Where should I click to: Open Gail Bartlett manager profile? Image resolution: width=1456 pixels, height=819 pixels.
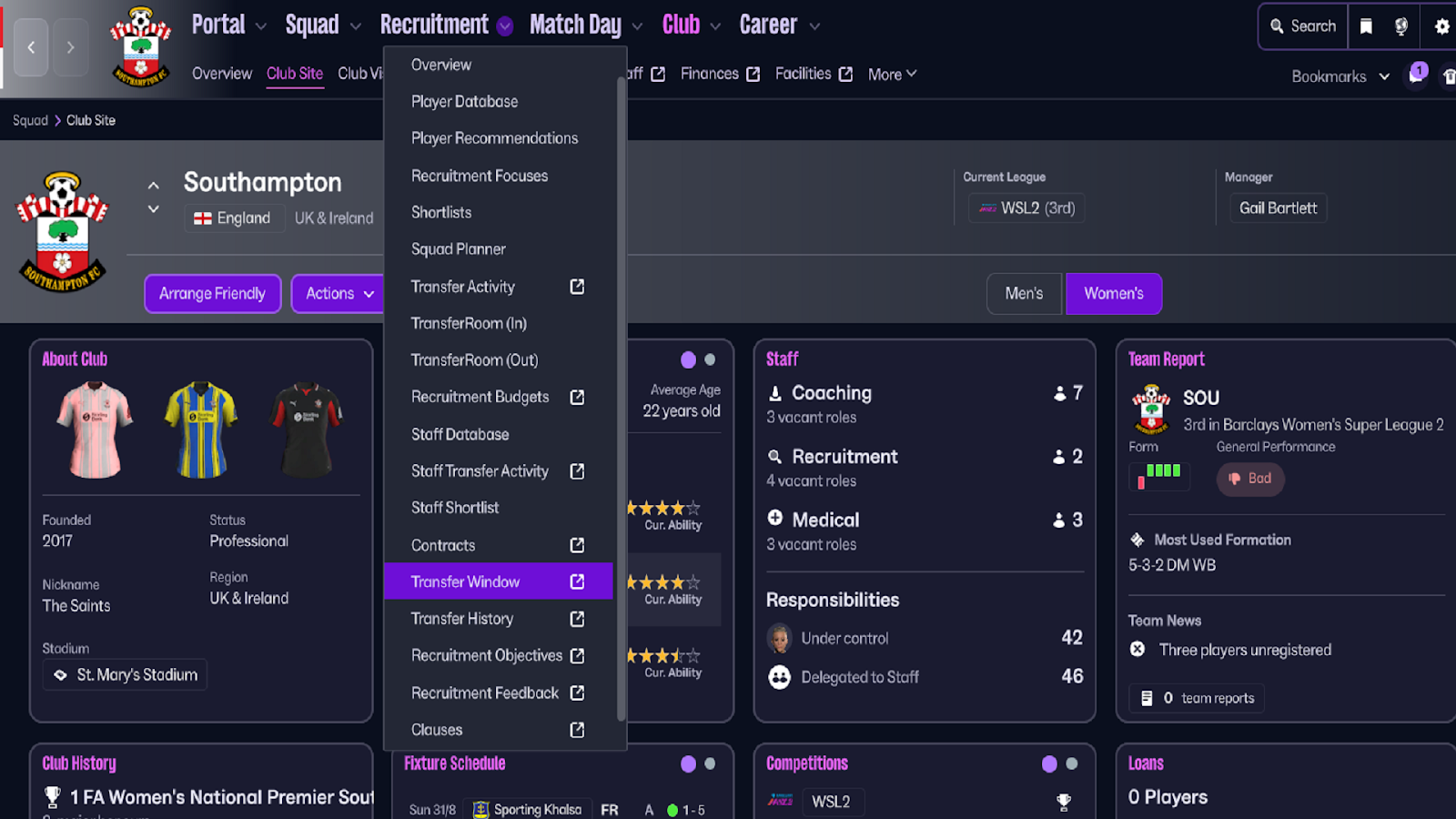click(x=1278, y=208)
